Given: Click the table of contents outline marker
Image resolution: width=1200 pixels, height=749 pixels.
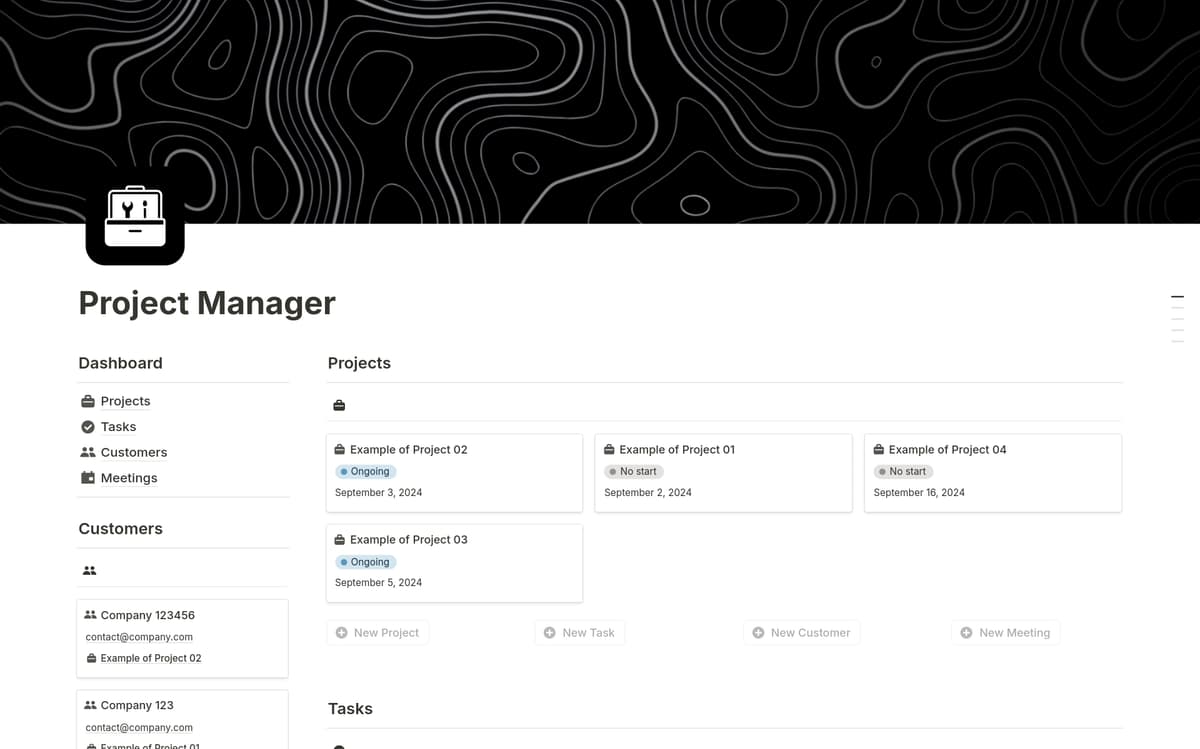Looking at the screenshot, I should point(1177,319).
